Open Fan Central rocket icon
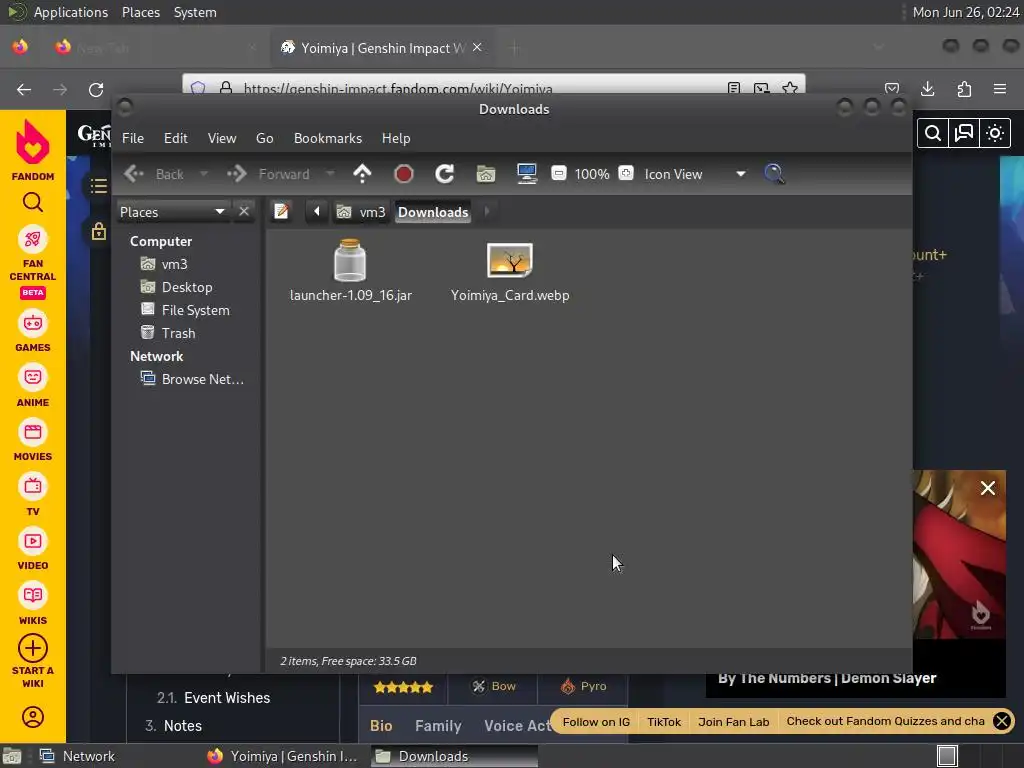The image size is (1024, 768). 33,240
